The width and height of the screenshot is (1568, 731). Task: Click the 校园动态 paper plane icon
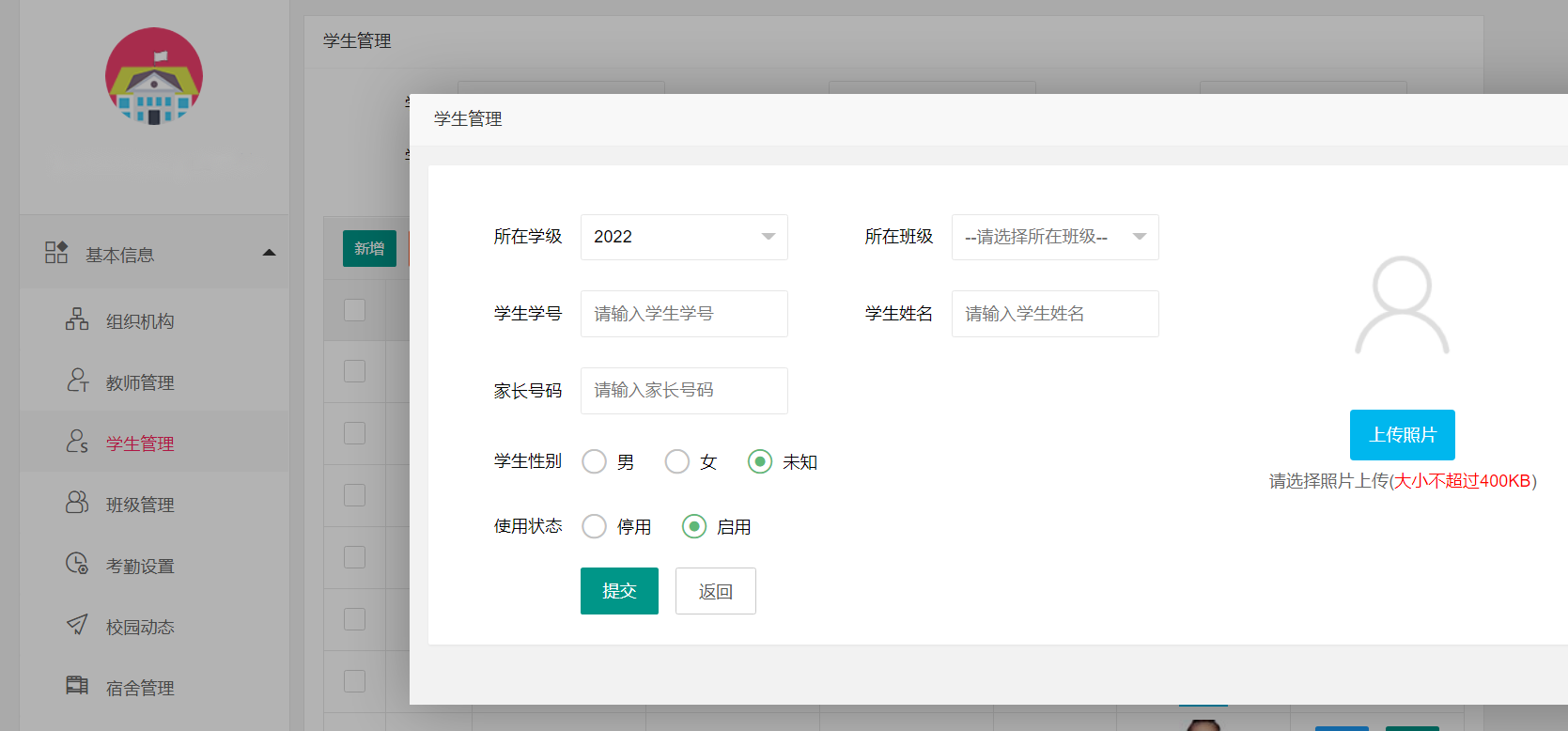pyautogui.click(x=77, y=625)
